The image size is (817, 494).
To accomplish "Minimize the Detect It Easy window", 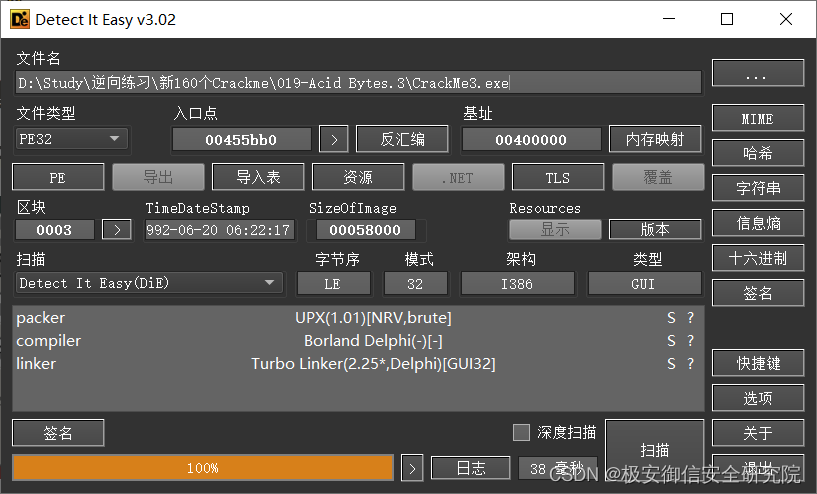I will point(669,19).
